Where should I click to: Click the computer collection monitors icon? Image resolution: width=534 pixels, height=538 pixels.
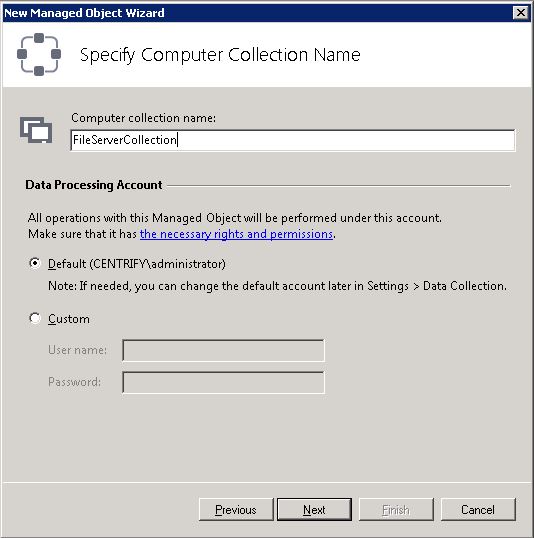point(36,130)
